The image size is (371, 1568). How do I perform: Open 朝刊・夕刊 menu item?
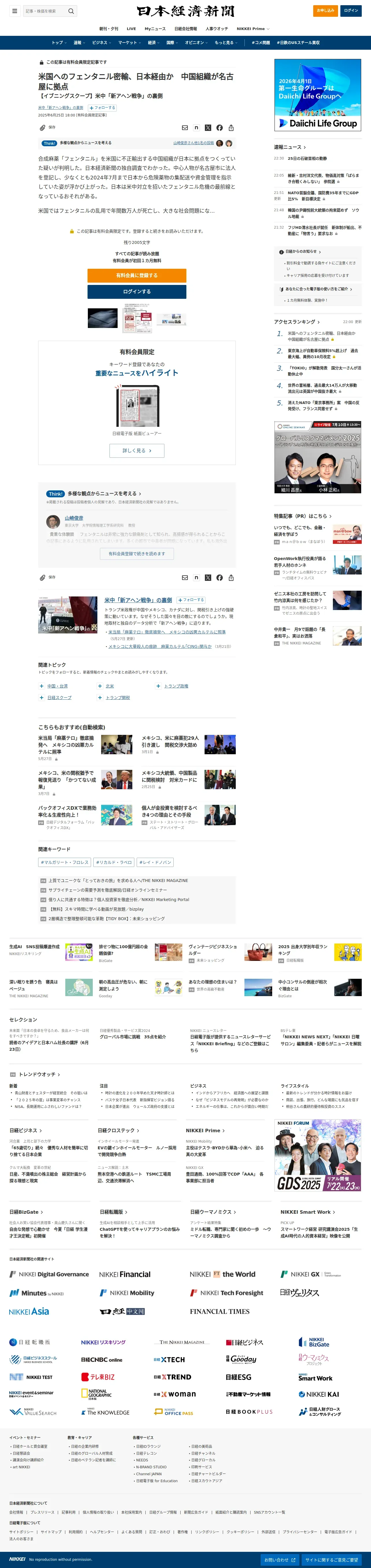[x=110, y=29]
